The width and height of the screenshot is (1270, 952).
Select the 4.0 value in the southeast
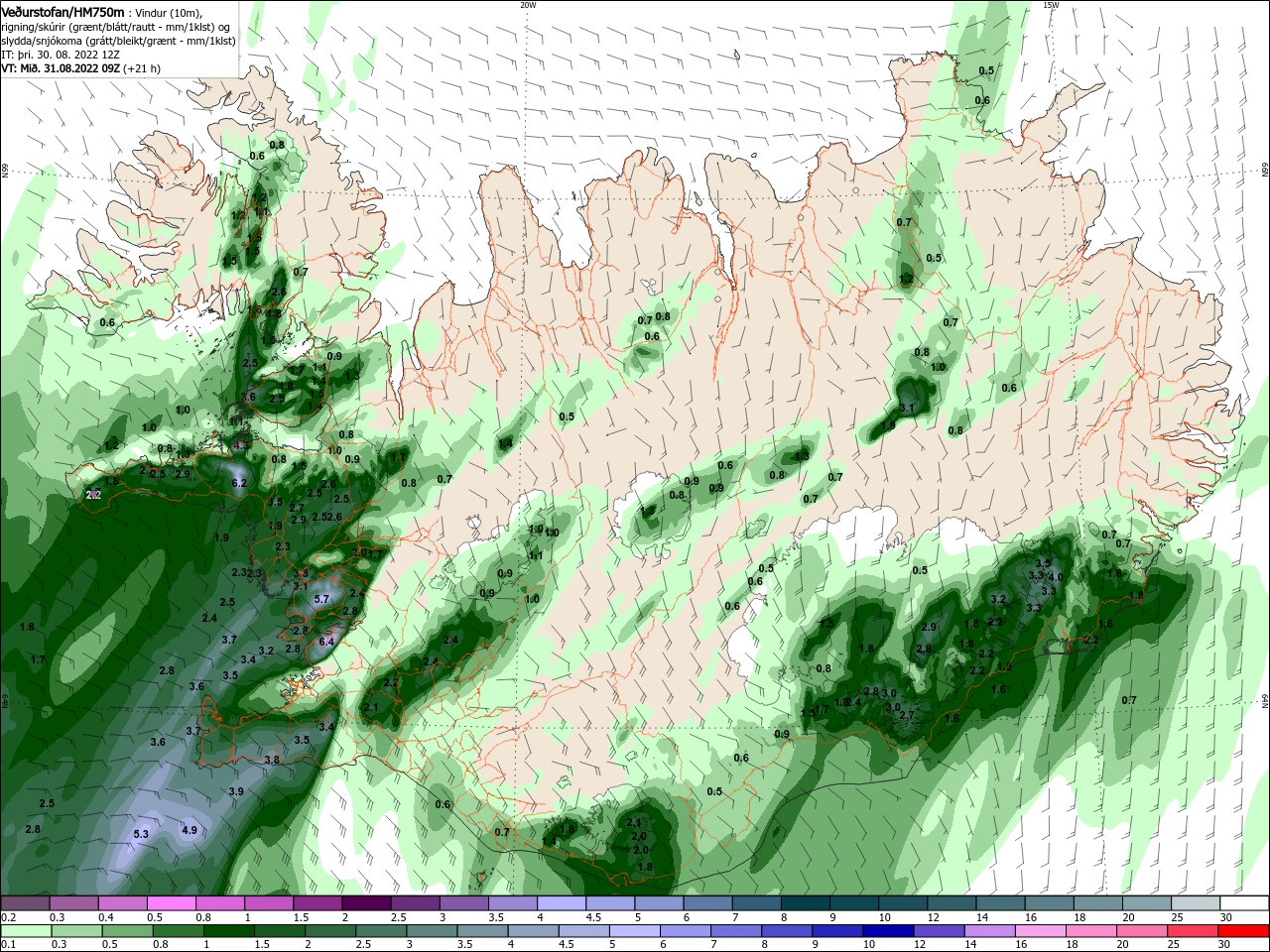(x=1056, y=576)
